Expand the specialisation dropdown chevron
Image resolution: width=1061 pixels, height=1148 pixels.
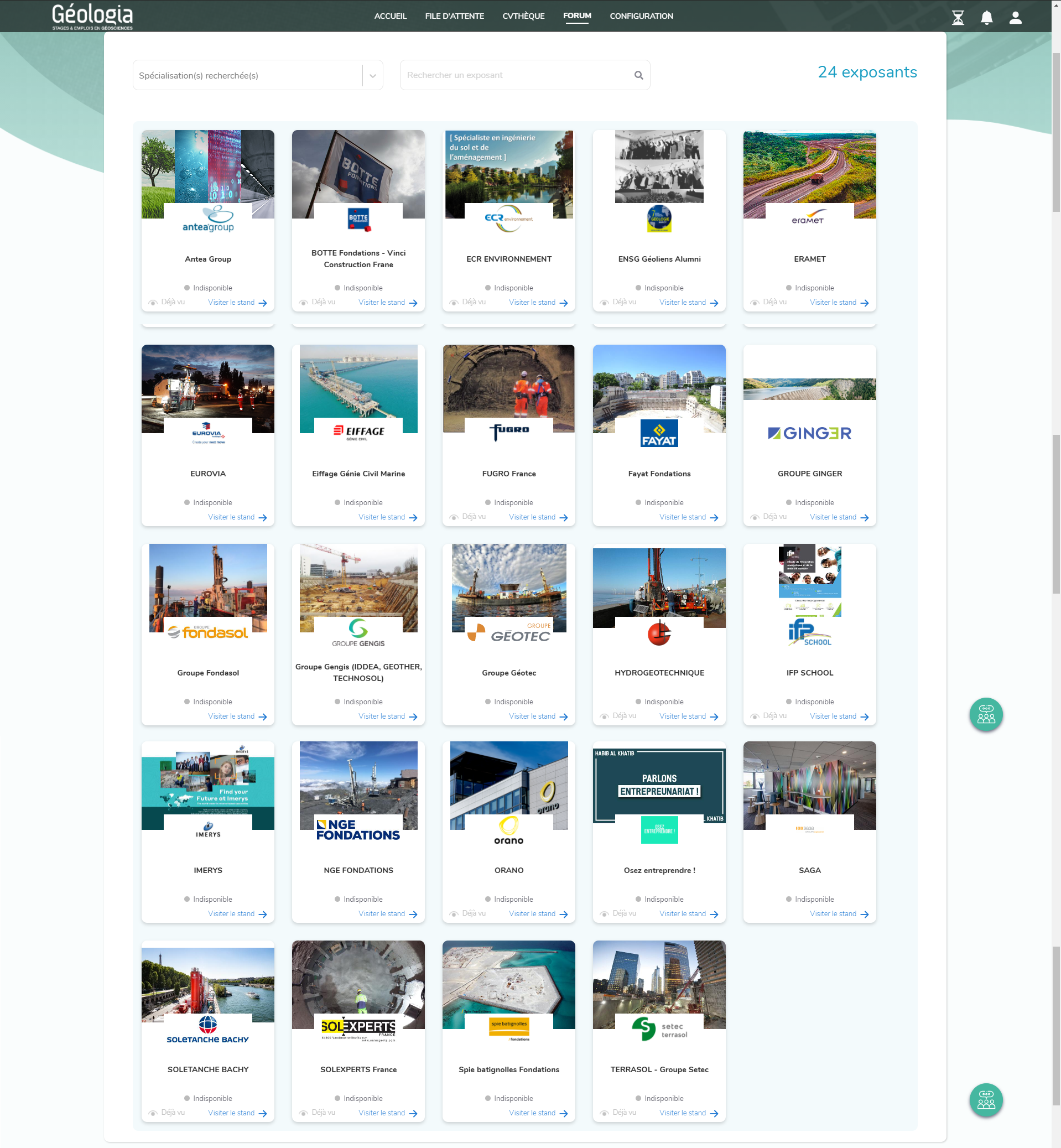point(373,76)
